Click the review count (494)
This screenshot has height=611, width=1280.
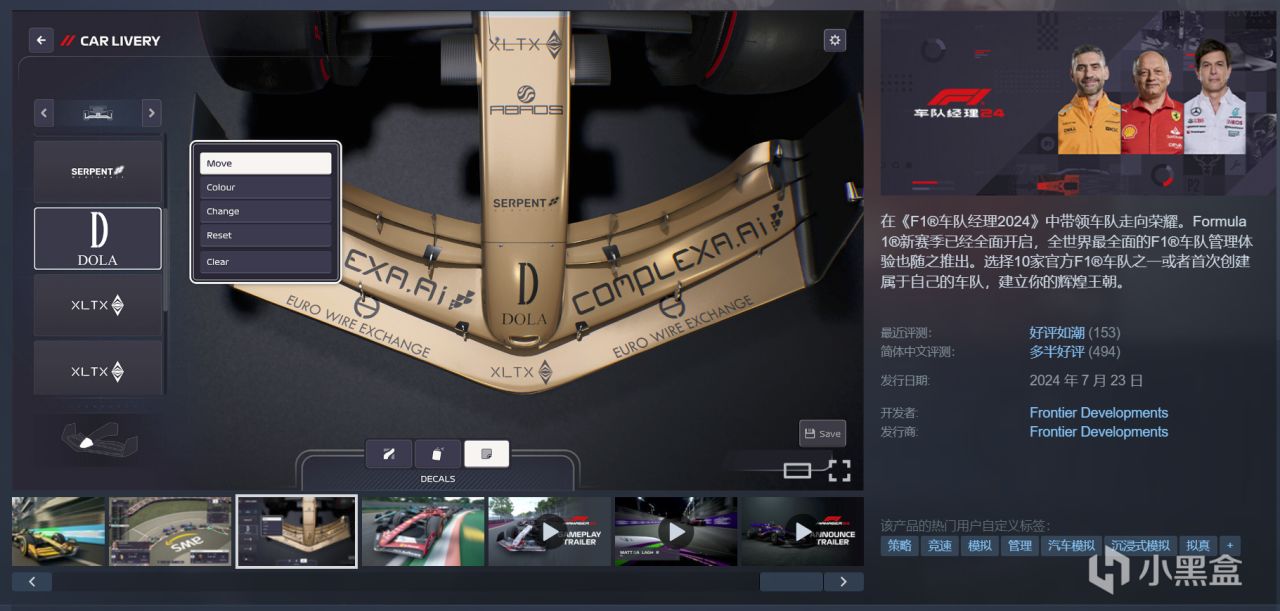tap(1104, 351)
